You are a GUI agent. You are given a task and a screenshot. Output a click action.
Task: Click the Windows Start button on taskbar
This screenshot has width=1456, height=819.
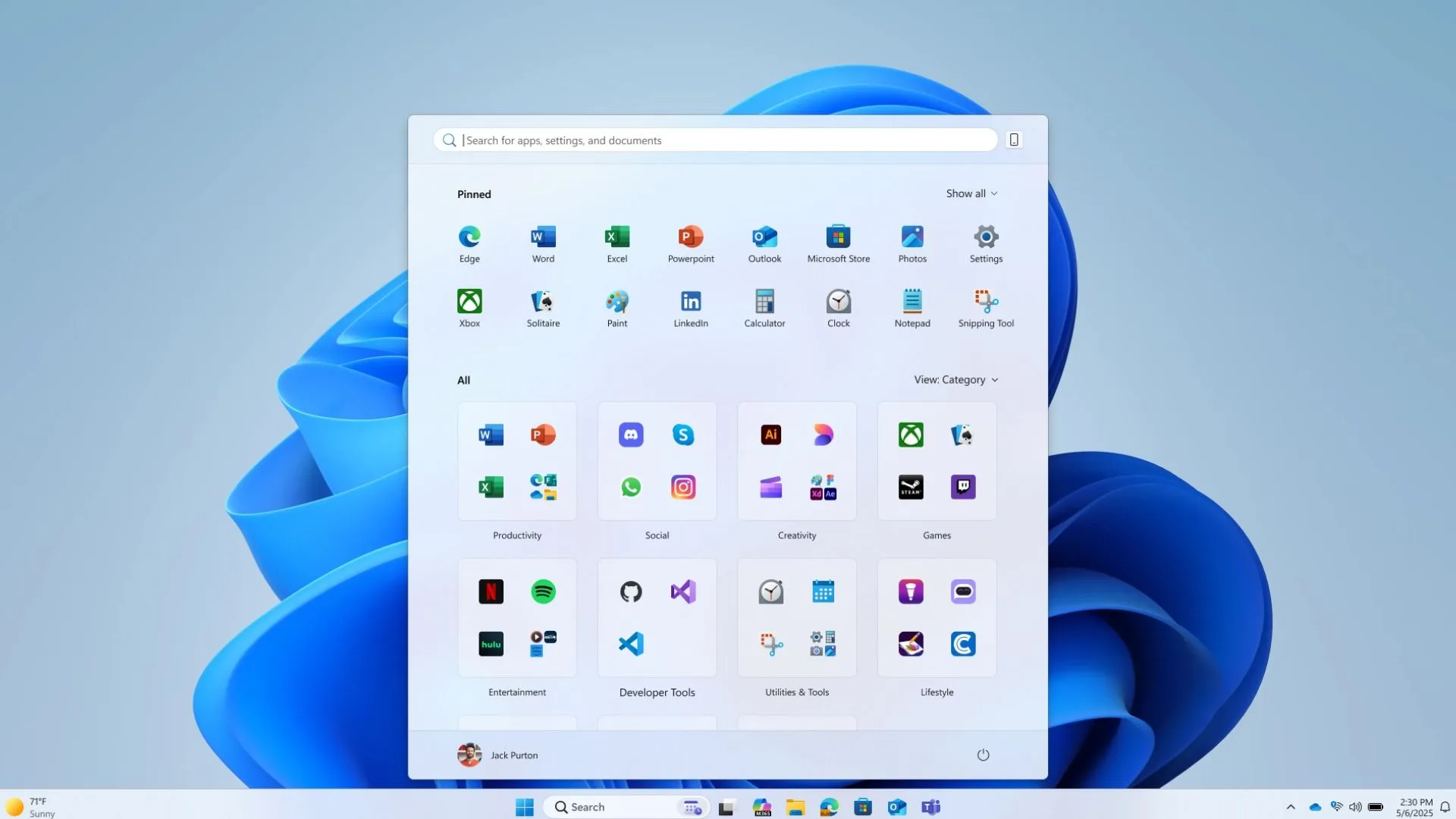point(524,807)
